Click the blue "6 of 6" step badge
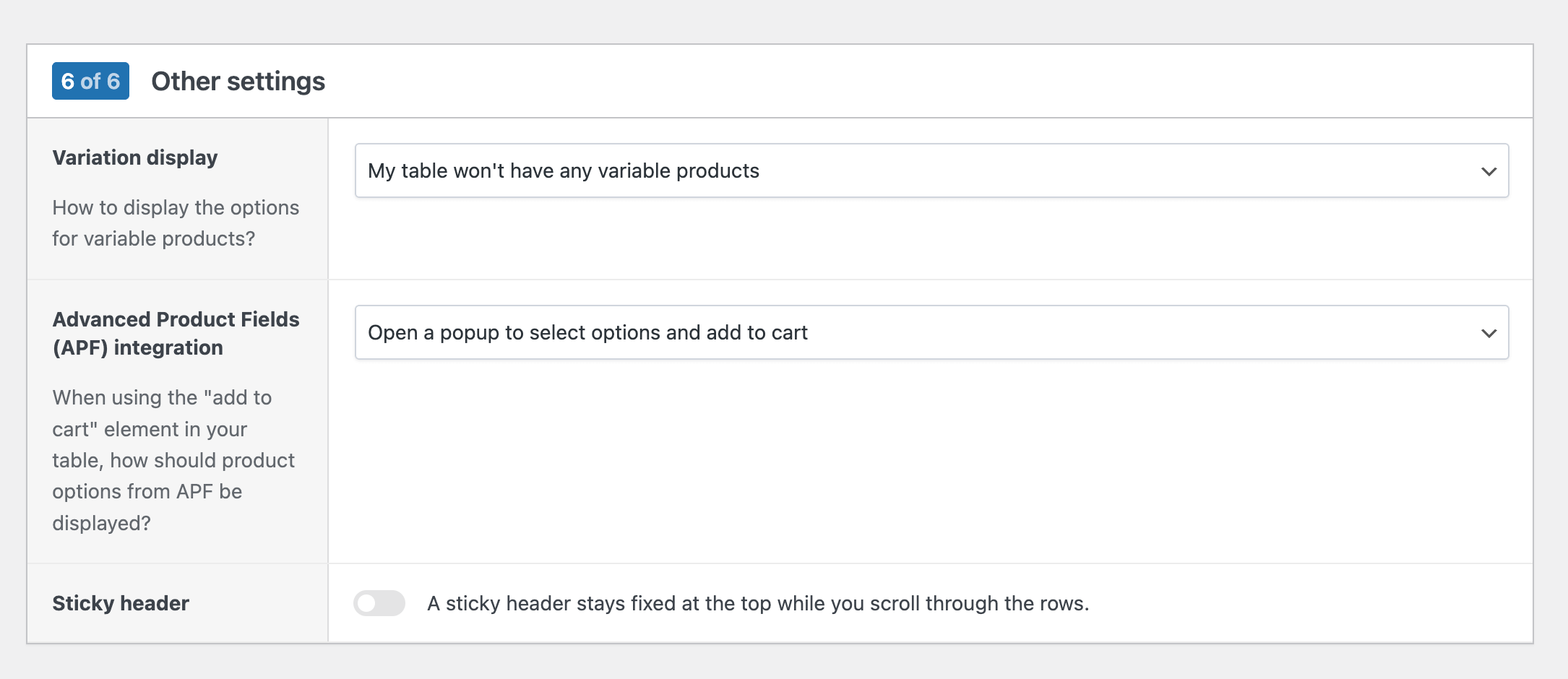Viewport: 1568px width, 679px height. click(x=90, y=81)
